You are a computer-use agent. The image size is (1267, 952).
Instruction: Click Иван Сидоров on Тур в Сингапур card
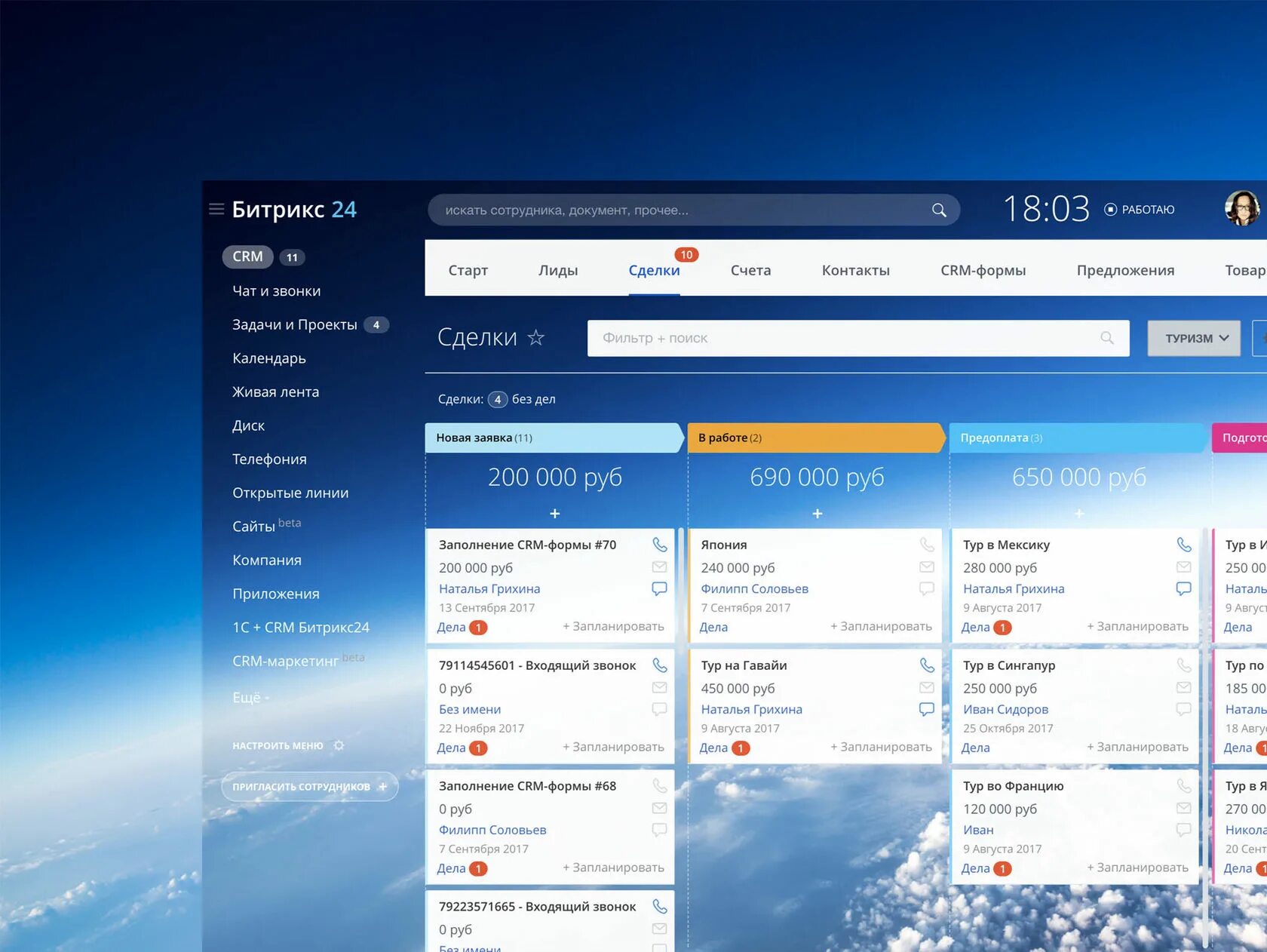1005,709
